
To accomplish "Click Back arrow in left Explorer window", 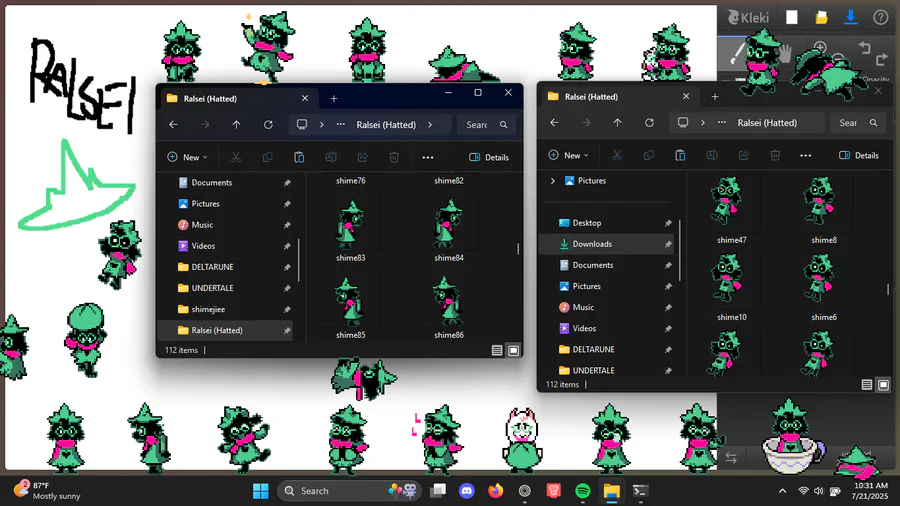I will (x=173, y=124).
